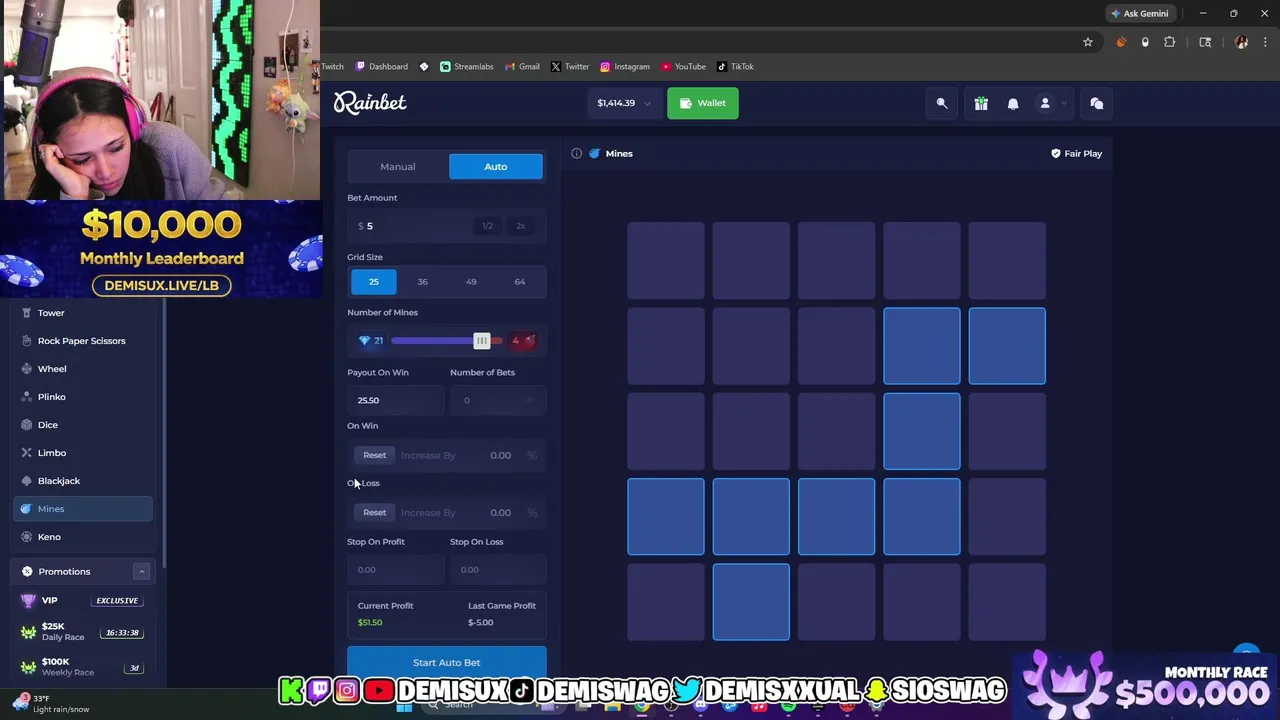This screenshot has height=720, width=1280.
Task: Open the notifications bell
Action: coord(1013,103)
